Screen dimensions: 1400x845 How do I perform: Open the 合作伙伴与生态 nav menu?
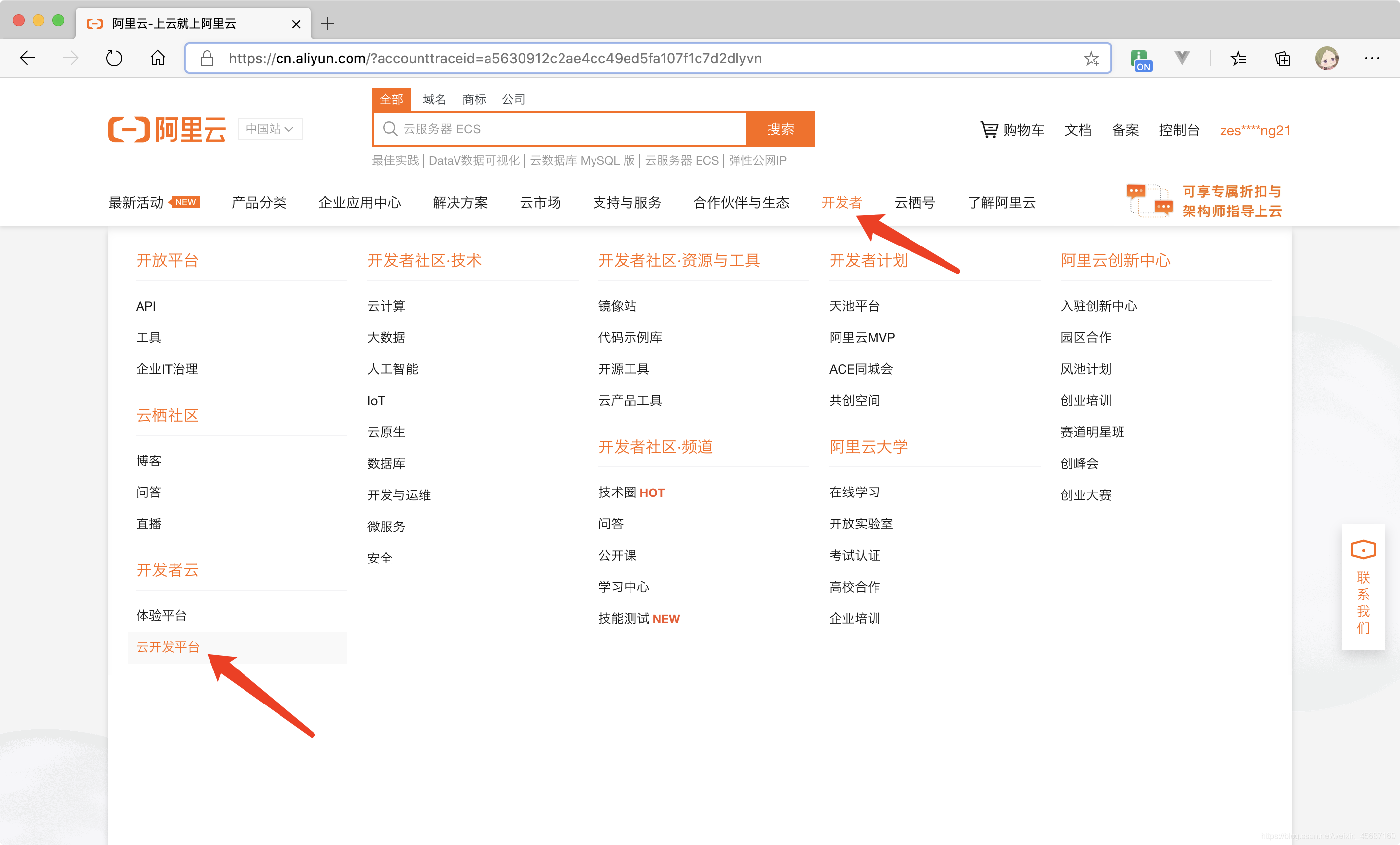coord(741,202)
